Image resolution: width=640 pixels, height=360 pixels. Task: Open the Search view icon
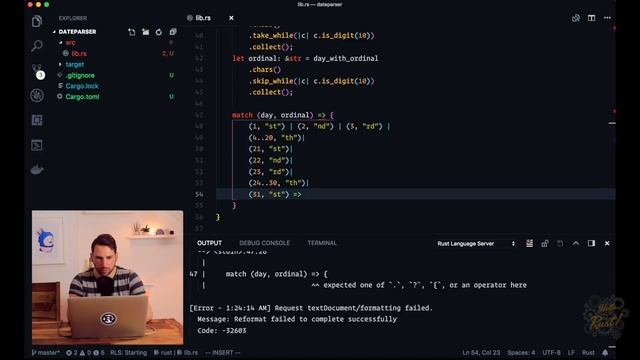tap(37, 45)
